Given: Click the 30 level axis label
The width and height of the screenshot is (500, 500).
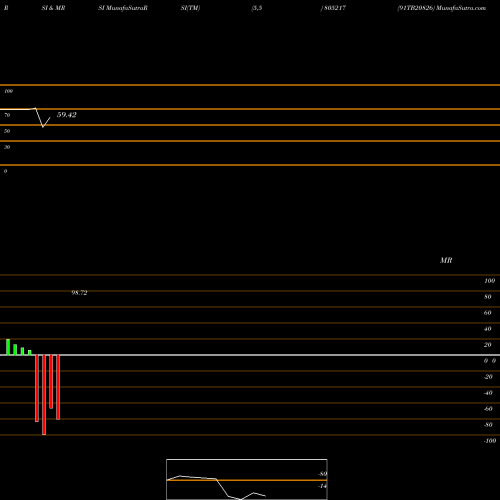Looking at the screenshot, I should 7,147.
